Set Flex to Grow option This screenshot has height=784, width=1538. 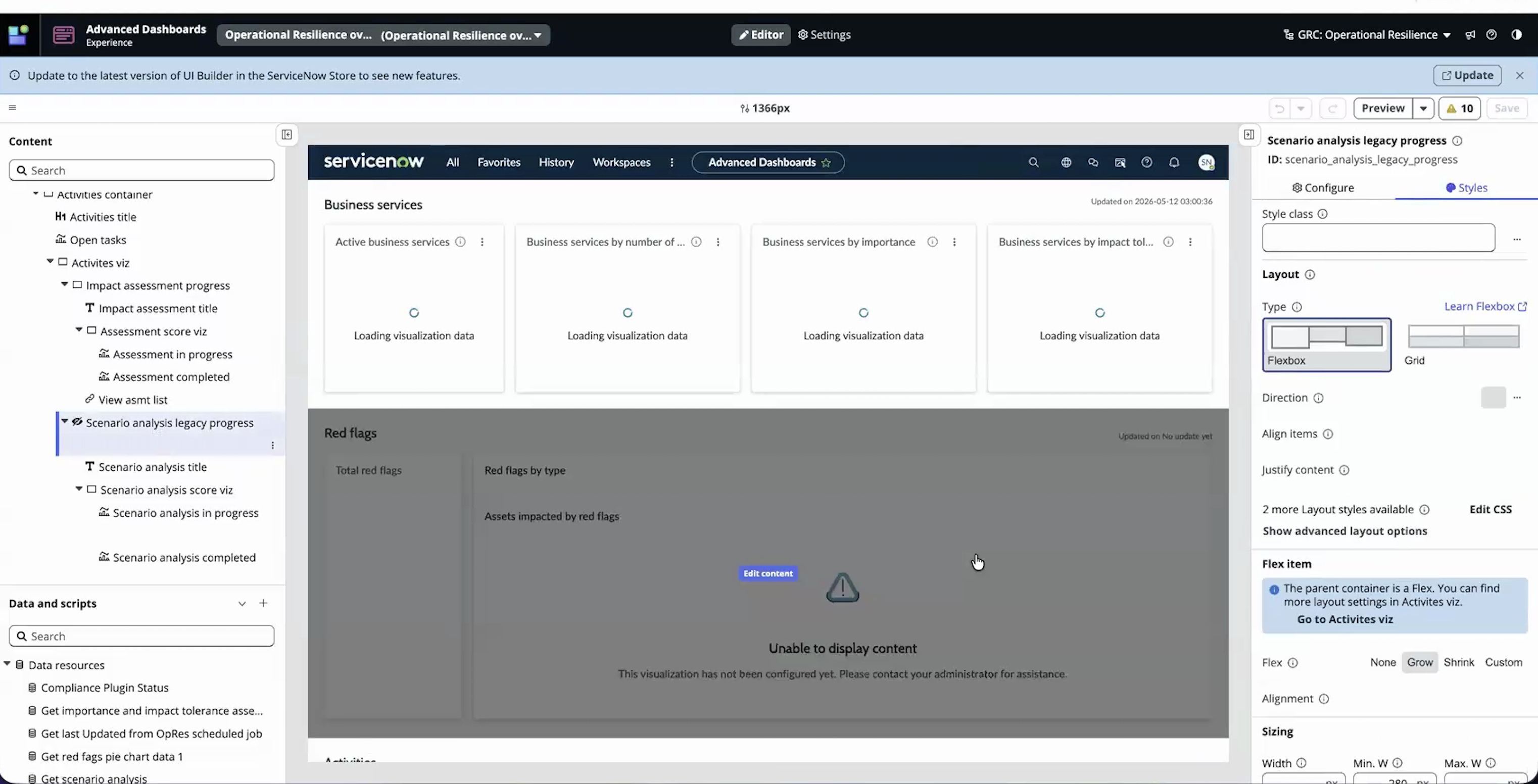pos(1419,662)
